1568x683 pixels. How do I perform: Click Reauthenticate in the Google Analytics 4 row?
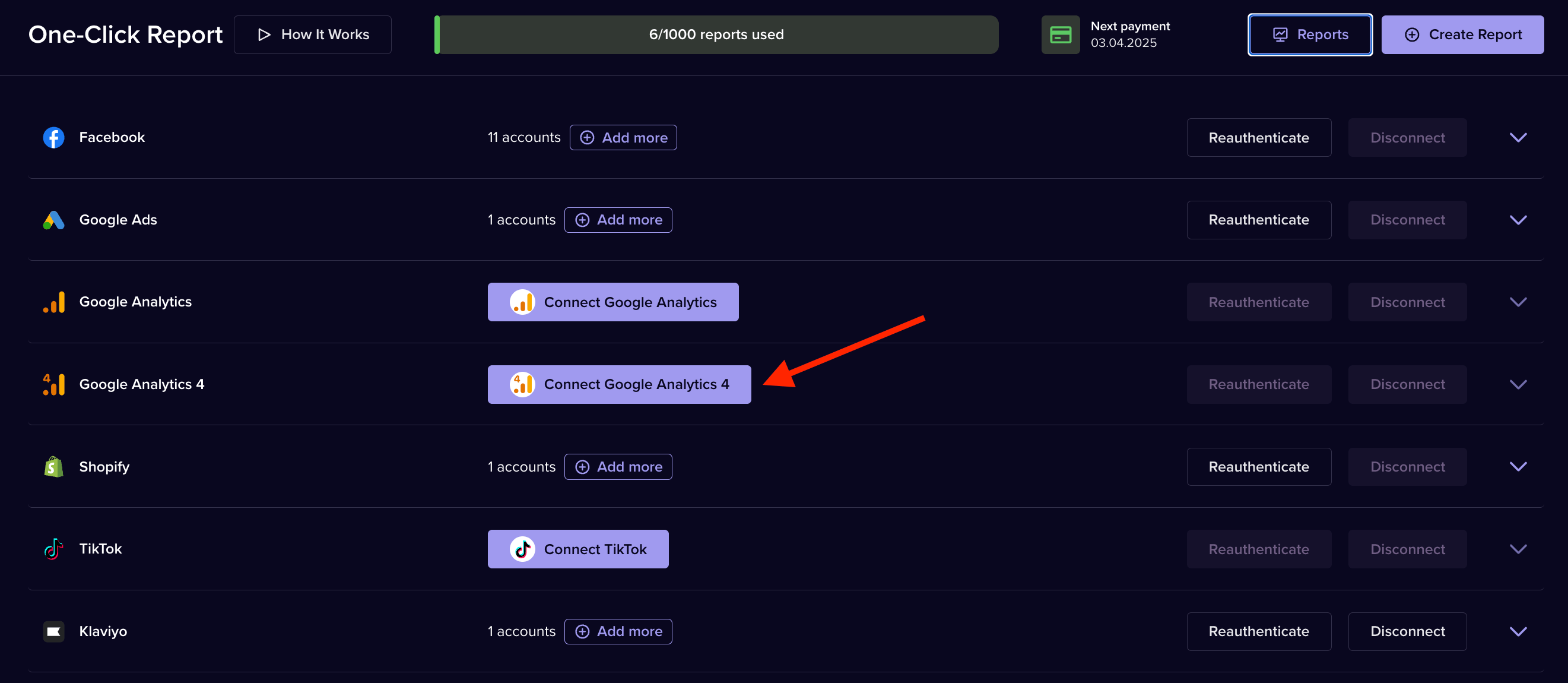coord(1258,384)
